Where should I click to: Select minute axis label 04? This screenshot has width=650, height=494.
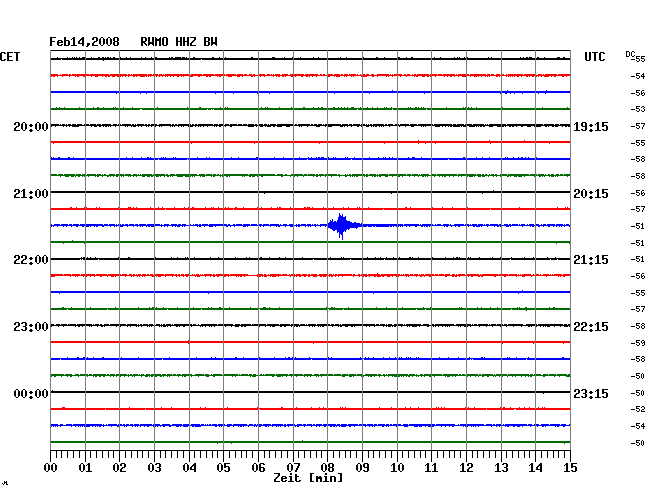189,467
